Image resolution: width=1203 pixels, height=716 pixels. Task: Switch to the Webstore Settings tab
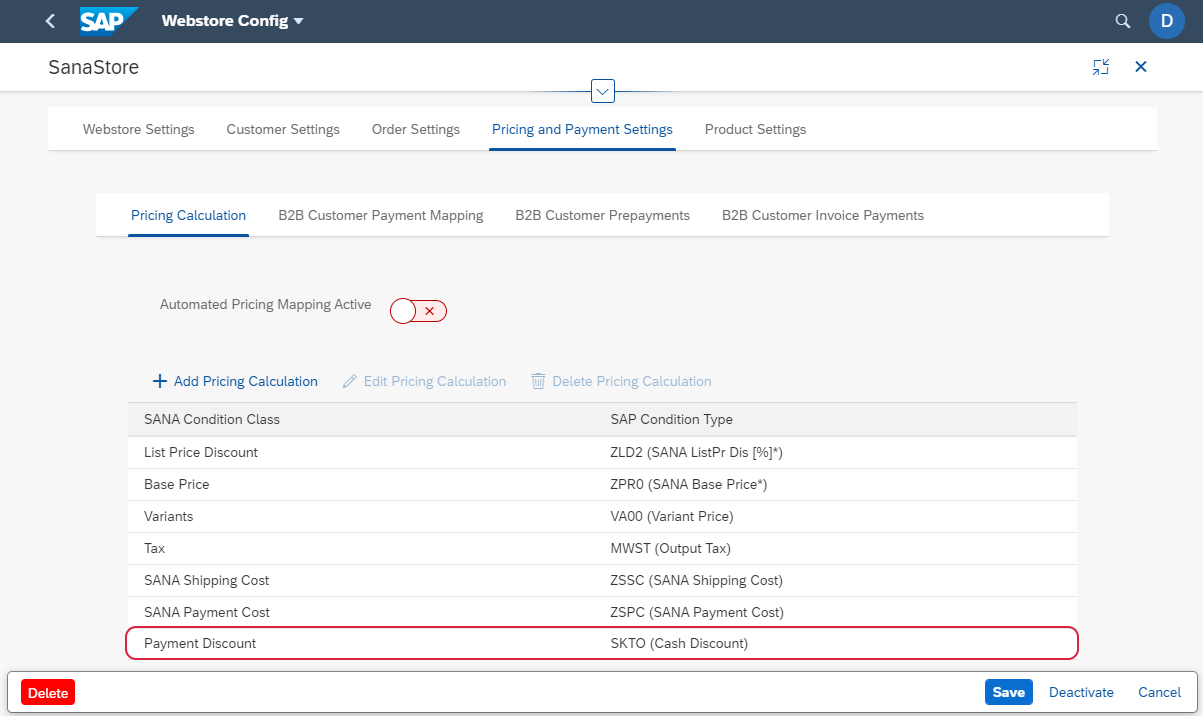point(139,130)
